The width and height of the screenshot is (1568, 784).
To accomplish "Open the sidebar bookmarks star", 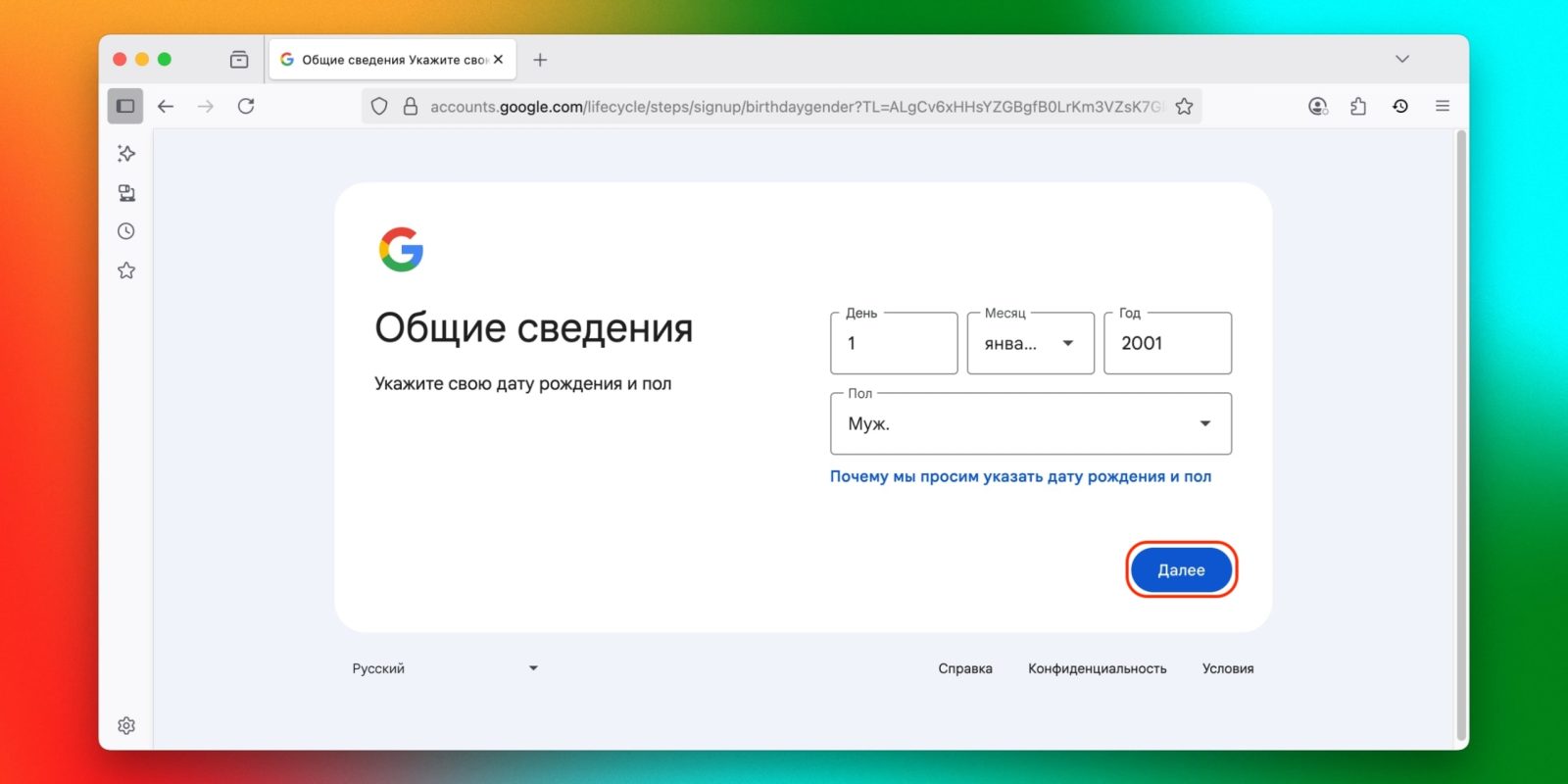I will click(x=126, y=270).
